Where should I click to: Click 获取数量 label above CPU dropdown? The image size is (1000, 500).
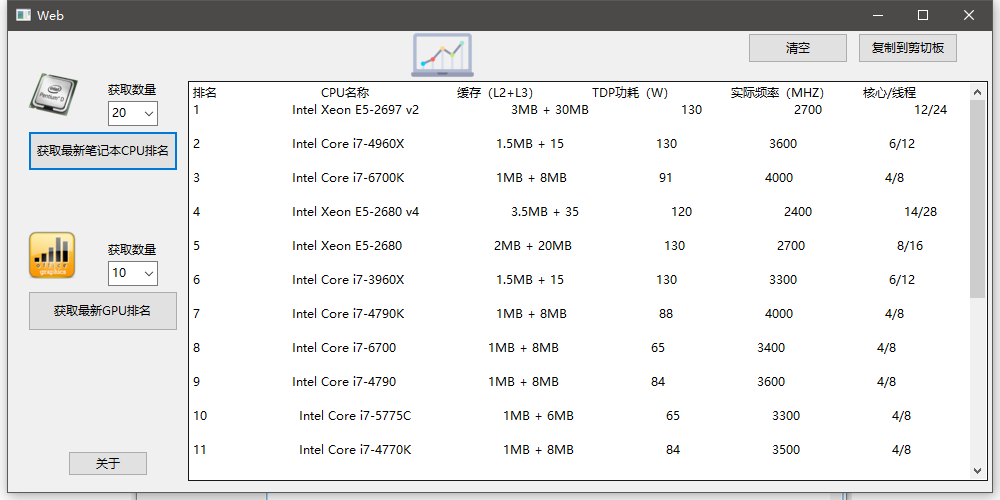pyautogui.click(x=132, y=90)
